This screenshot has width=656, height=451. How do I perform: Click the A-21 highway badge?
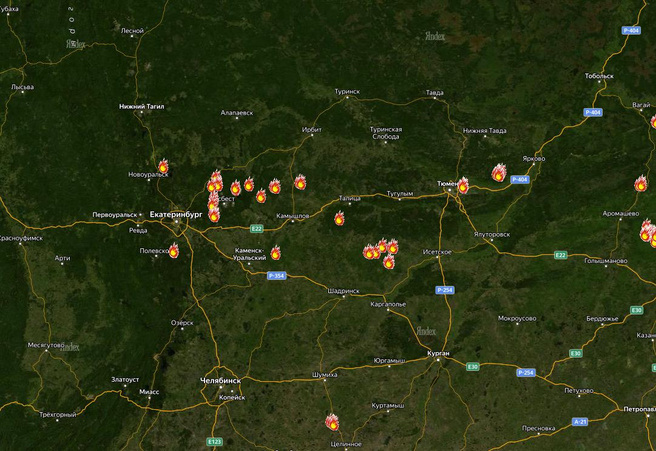pos(579,422)
